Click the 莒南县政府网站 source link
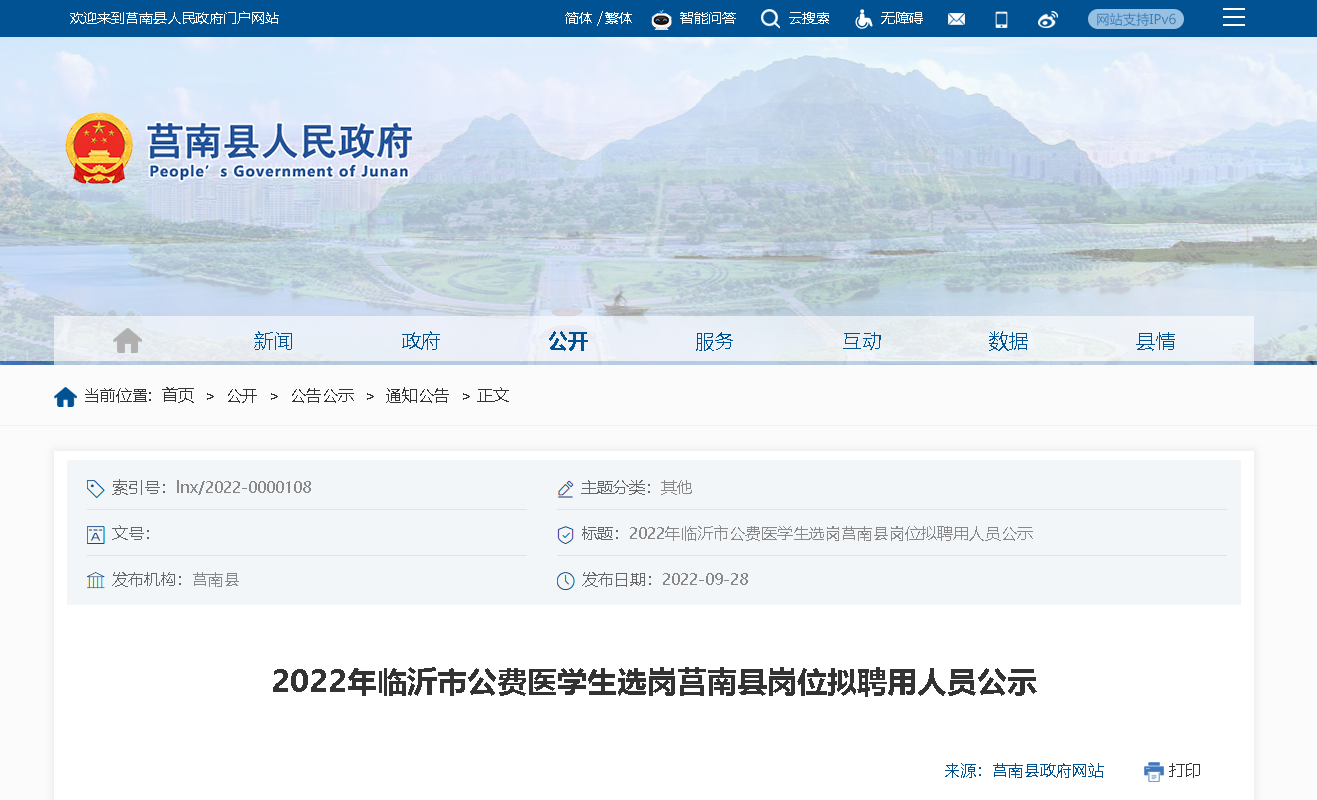This screenshot has height=800, width=1317. point(1048,771)
